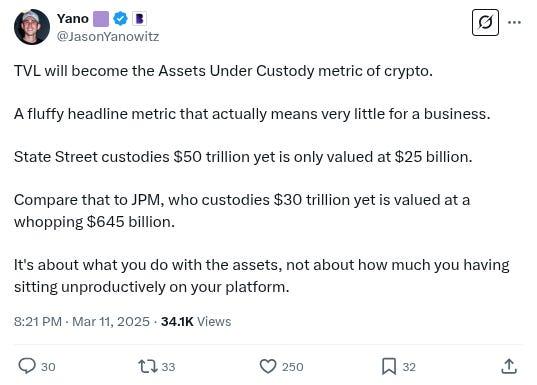This screenshot has width=537, height=385.
Task: Toggle the bookmark icon
Action: [389, 367]
